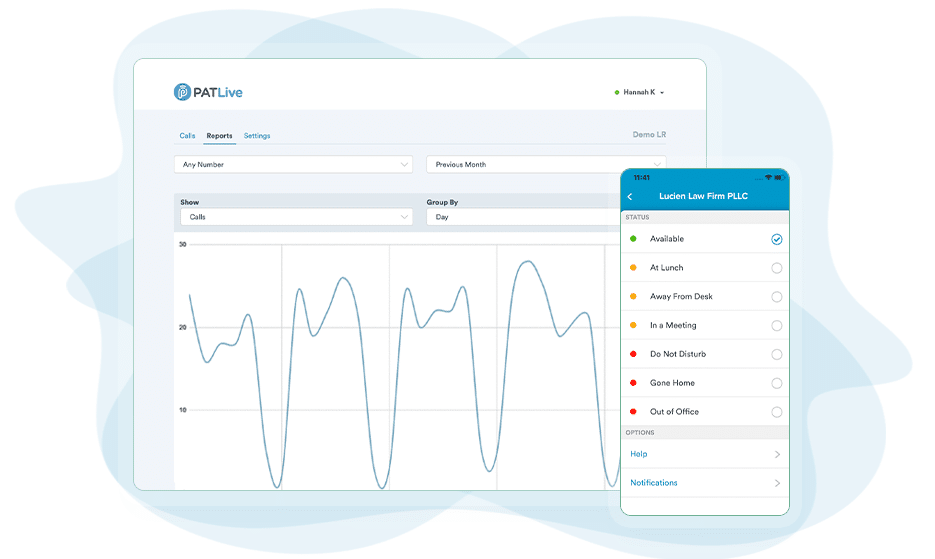
Task: Switch to the Settings tab
Action: point(257,136)
